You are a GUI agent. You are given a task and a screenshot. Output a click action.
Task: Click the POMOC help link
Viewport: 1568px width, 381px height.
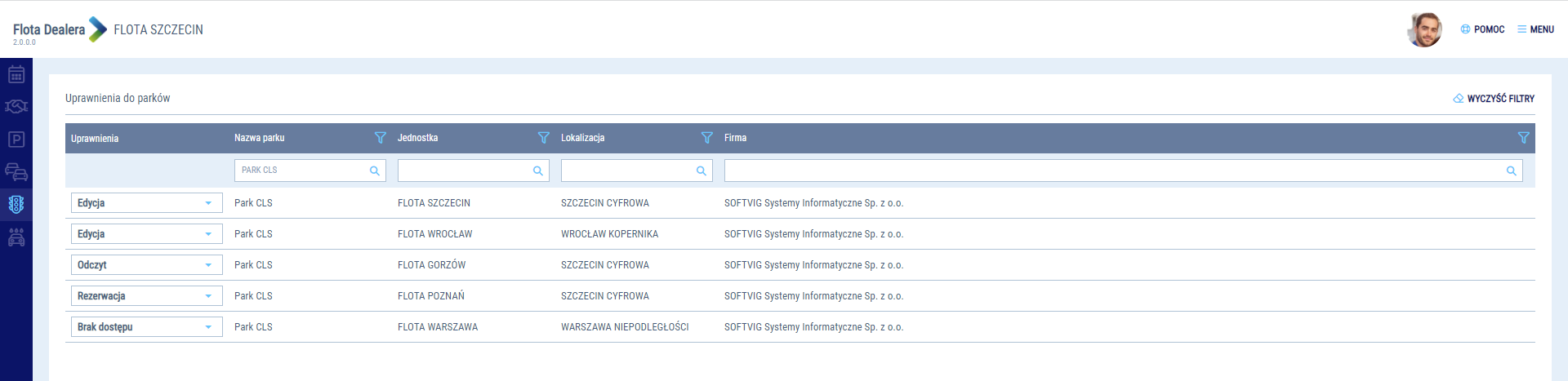click(1482, 29)
